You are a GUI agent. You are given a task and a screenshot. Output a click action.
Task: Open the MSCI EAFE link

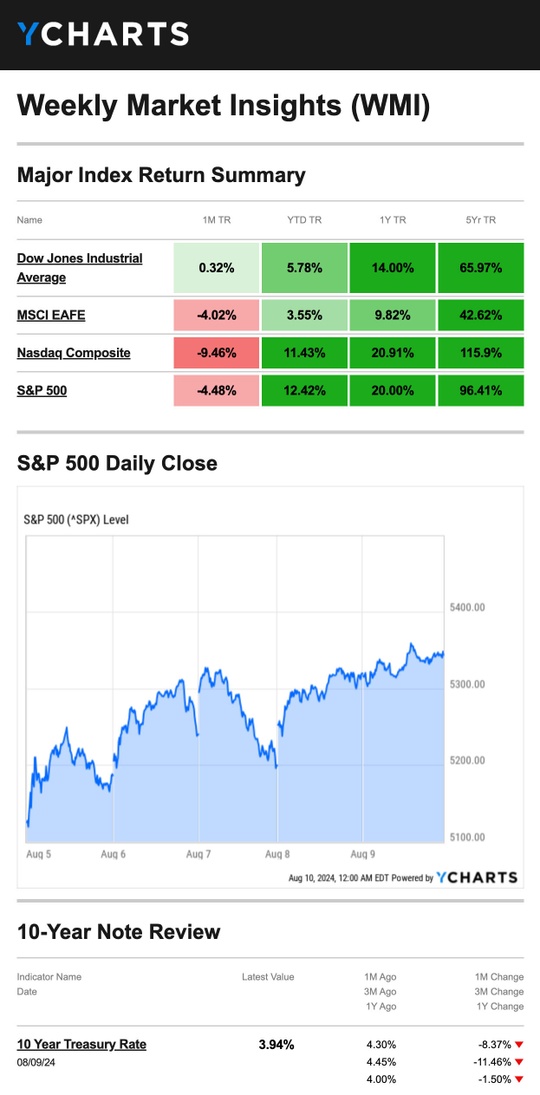[51, 315]
